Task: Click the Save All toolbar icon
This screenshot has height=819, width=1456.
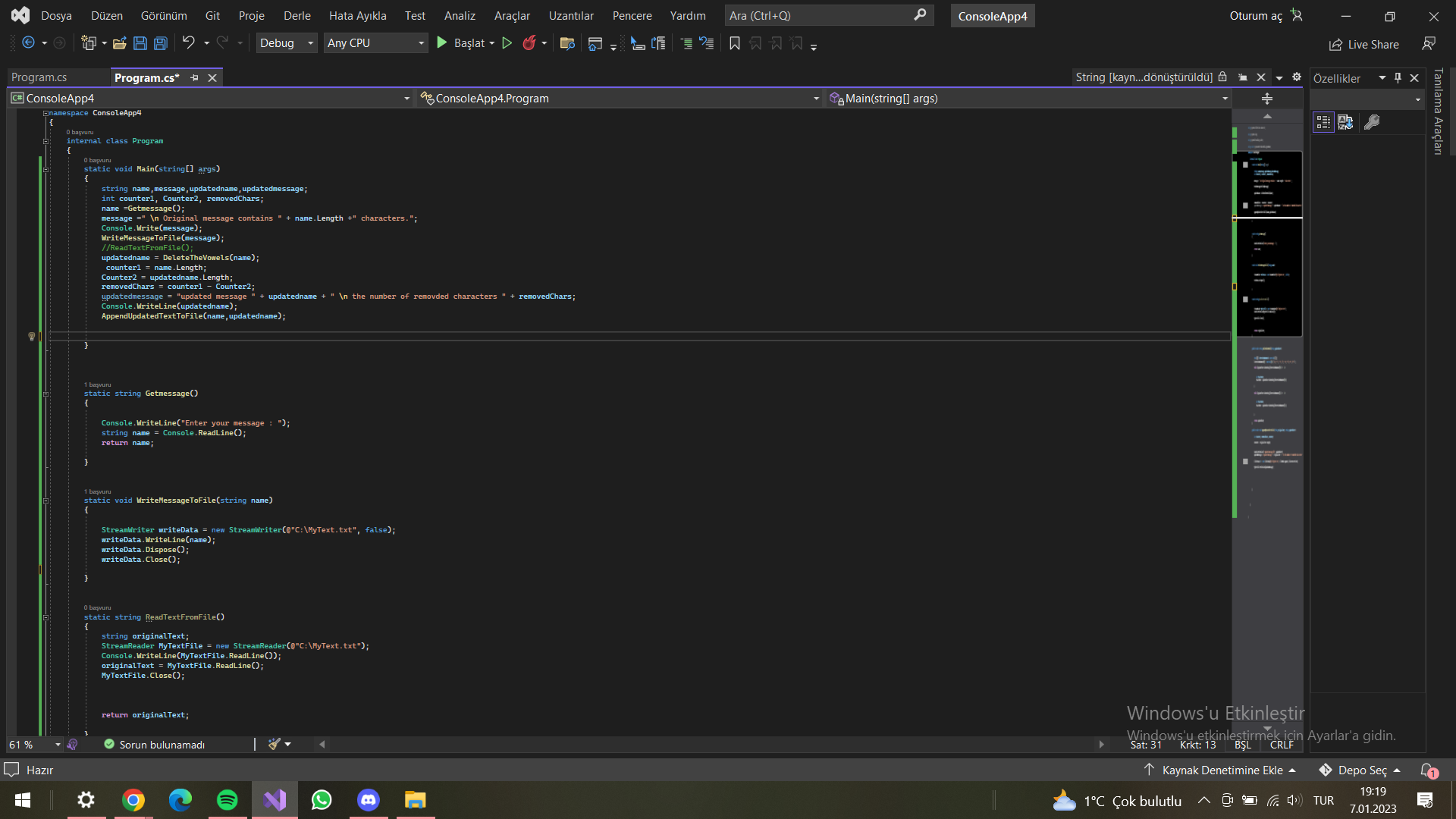Action: [161, 43]
